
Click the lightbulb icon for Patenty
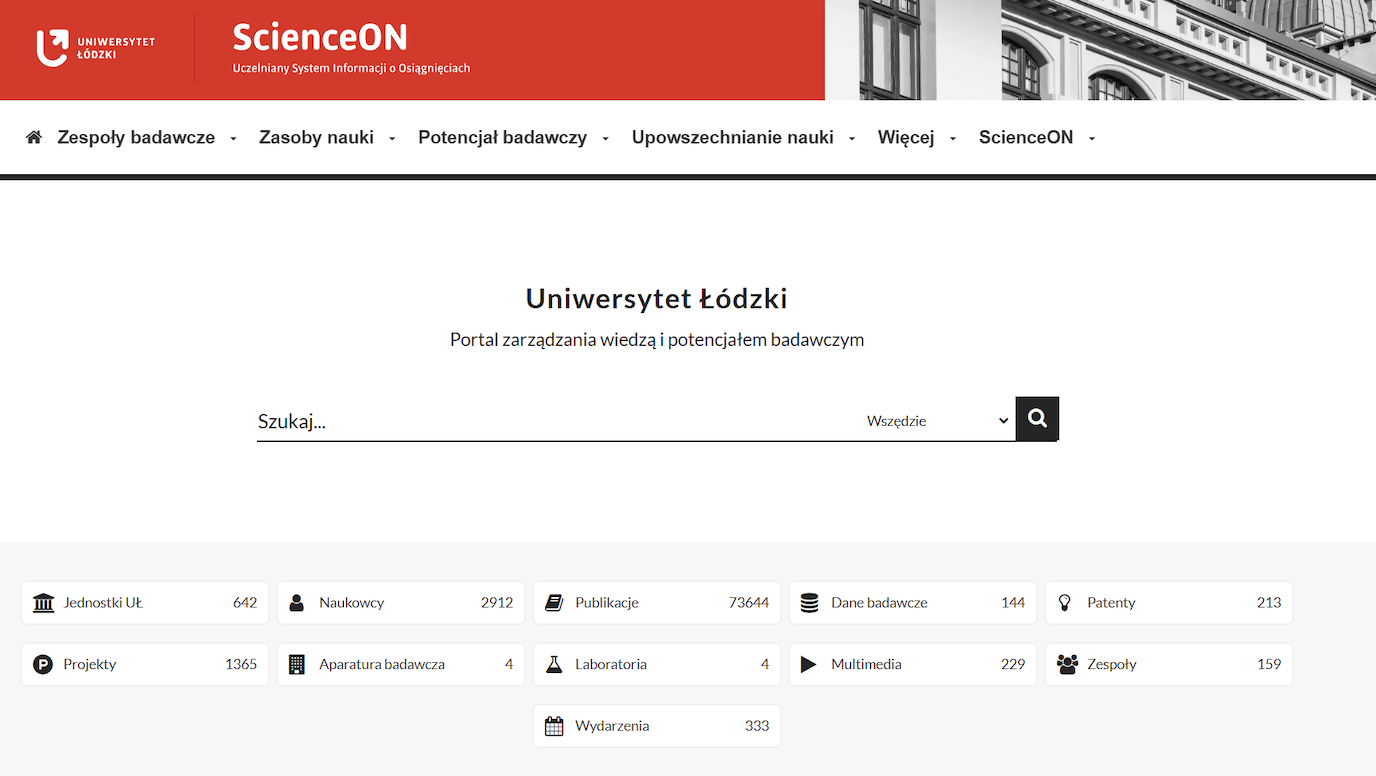tap(1065, 603)
